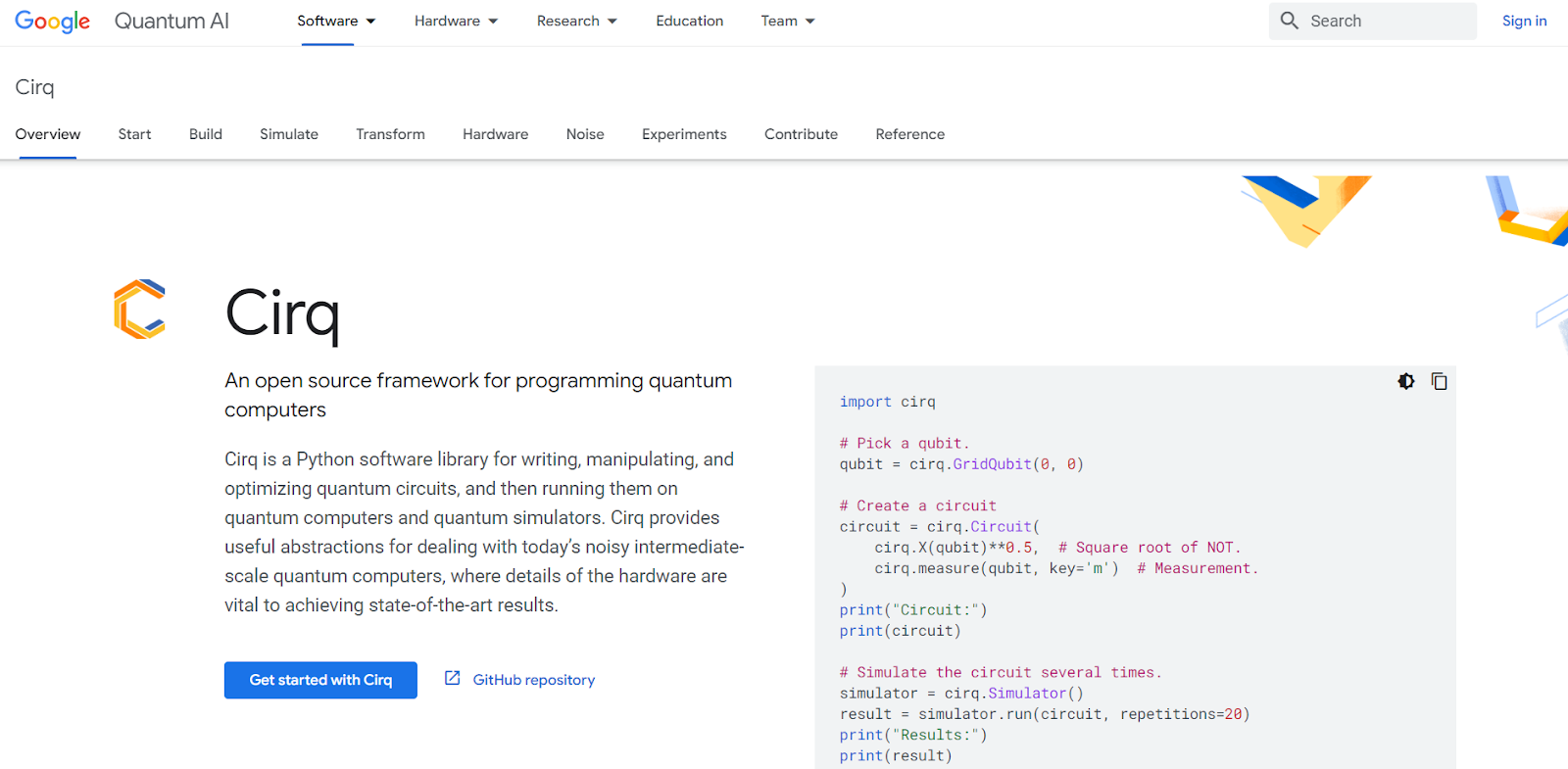Toggle code block dark theme icon
The image size is (1568, 769).
(x=1406, y=381)
